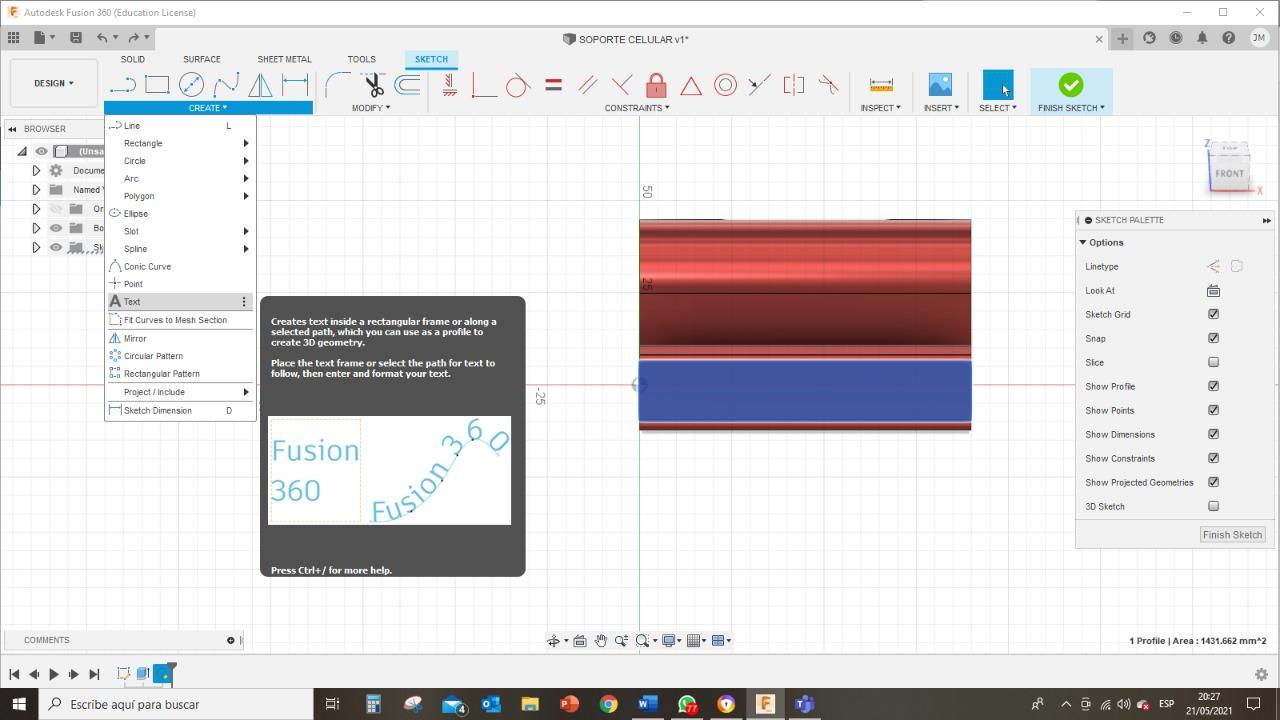The width and height of the screenshot is (1280, 720).
Task: Select the Spline tool in toolbar
Action: click(226, 85)
